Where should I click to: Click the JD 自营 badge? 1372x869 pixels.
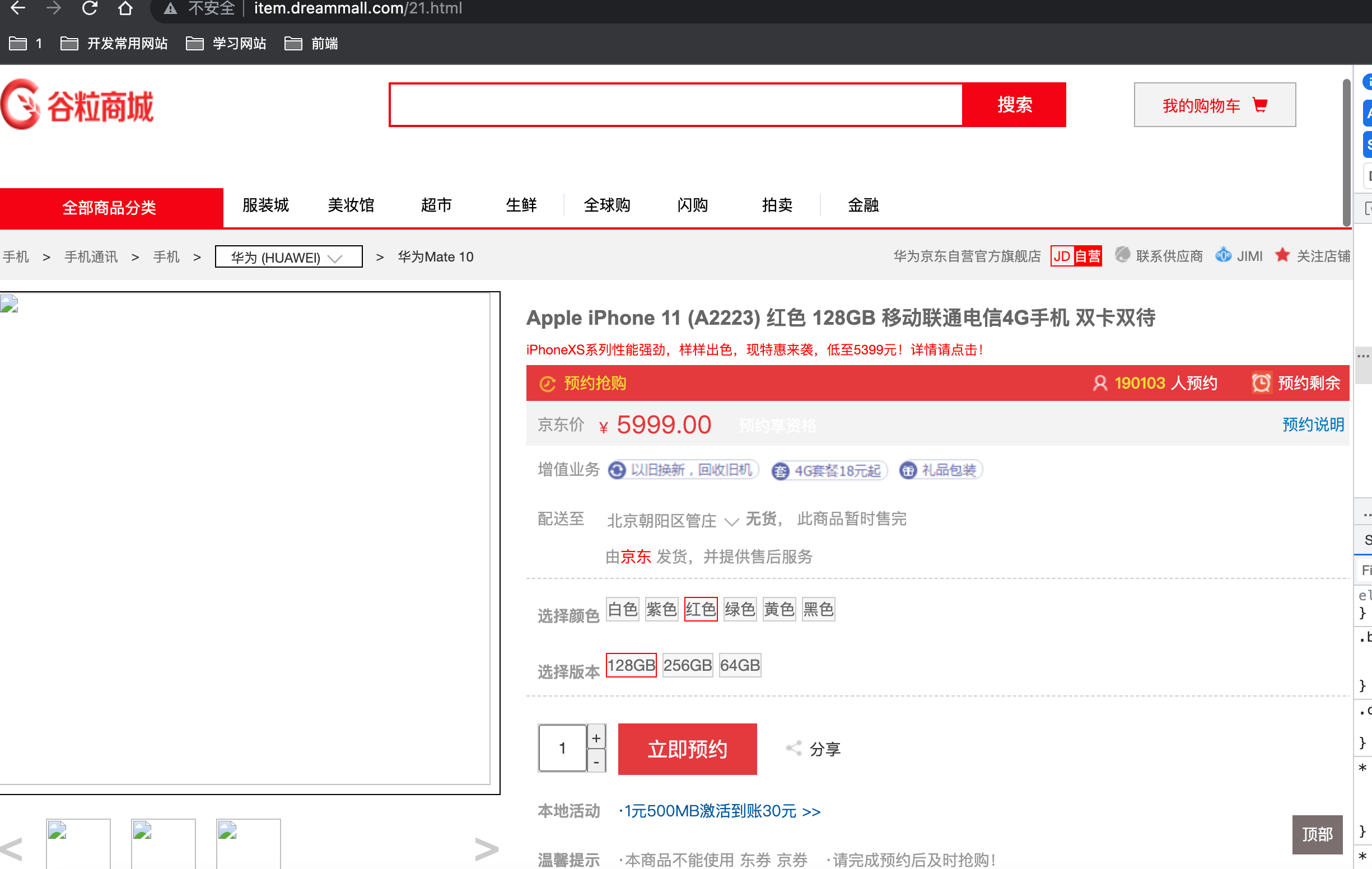pos(1076,256)
